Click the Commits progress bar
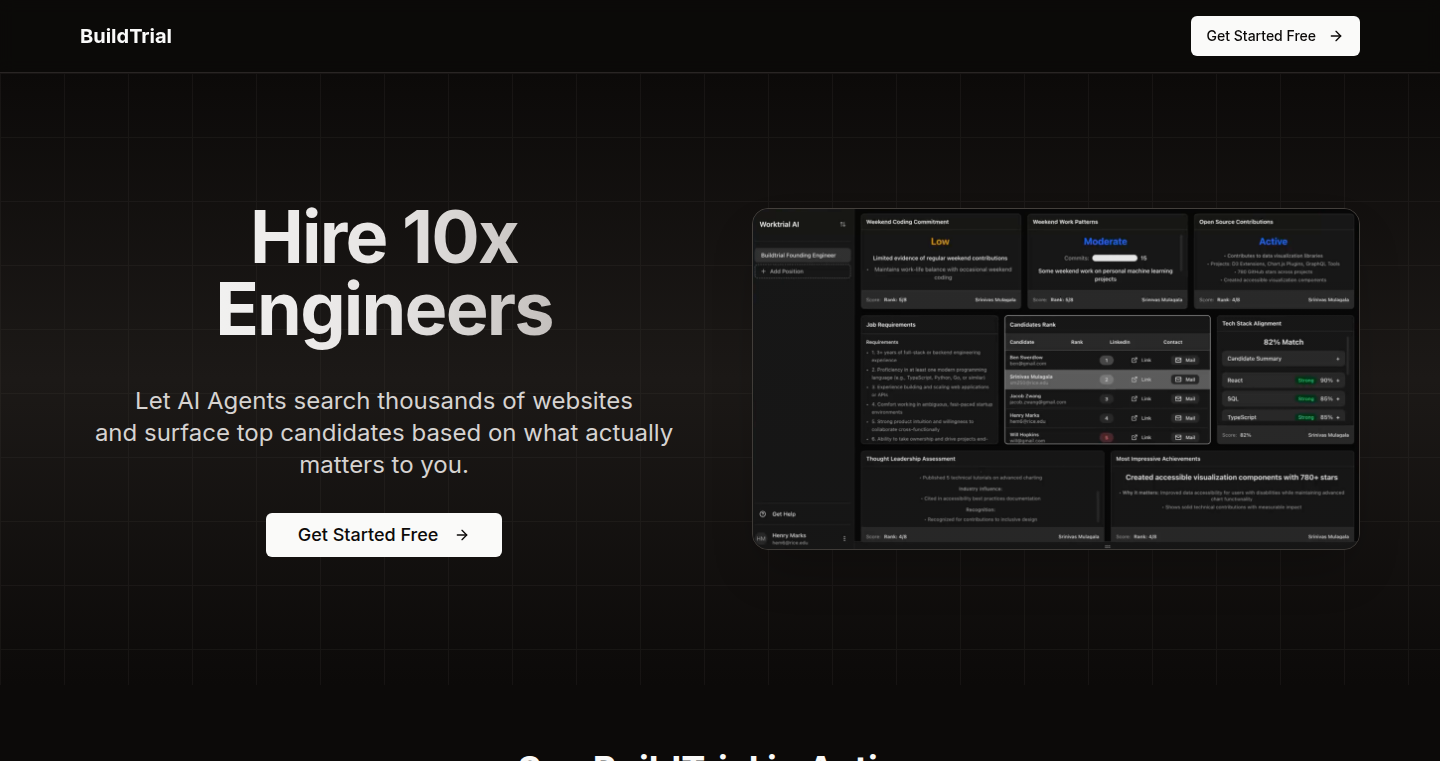 [x=1115, y=258]
